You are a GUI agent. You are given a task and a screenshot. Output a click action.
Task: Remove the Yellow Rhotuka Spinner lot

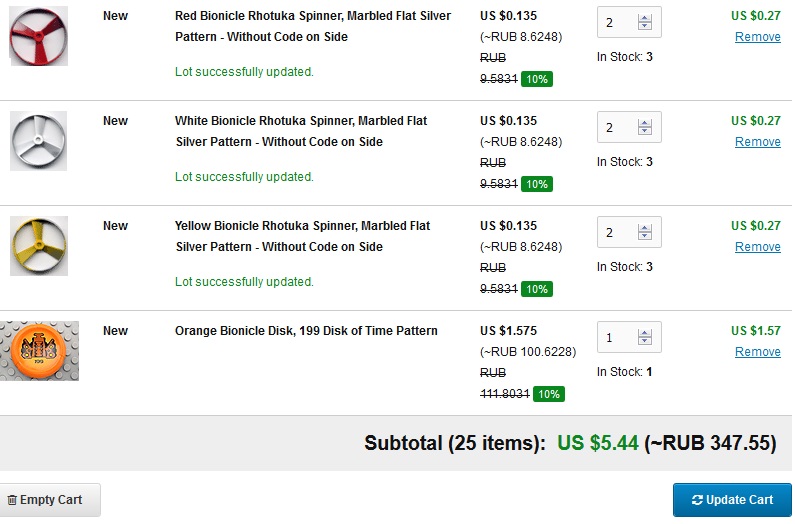pyautogui.click(x=757, y=247)
